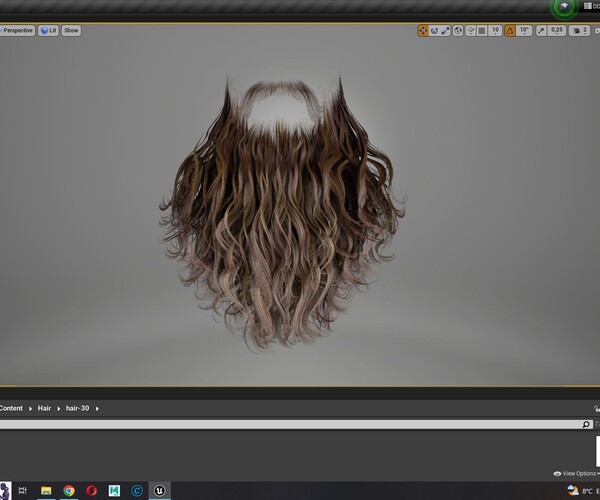
Task: Toggle rotation snapping triangle icon
Action: 510,31
